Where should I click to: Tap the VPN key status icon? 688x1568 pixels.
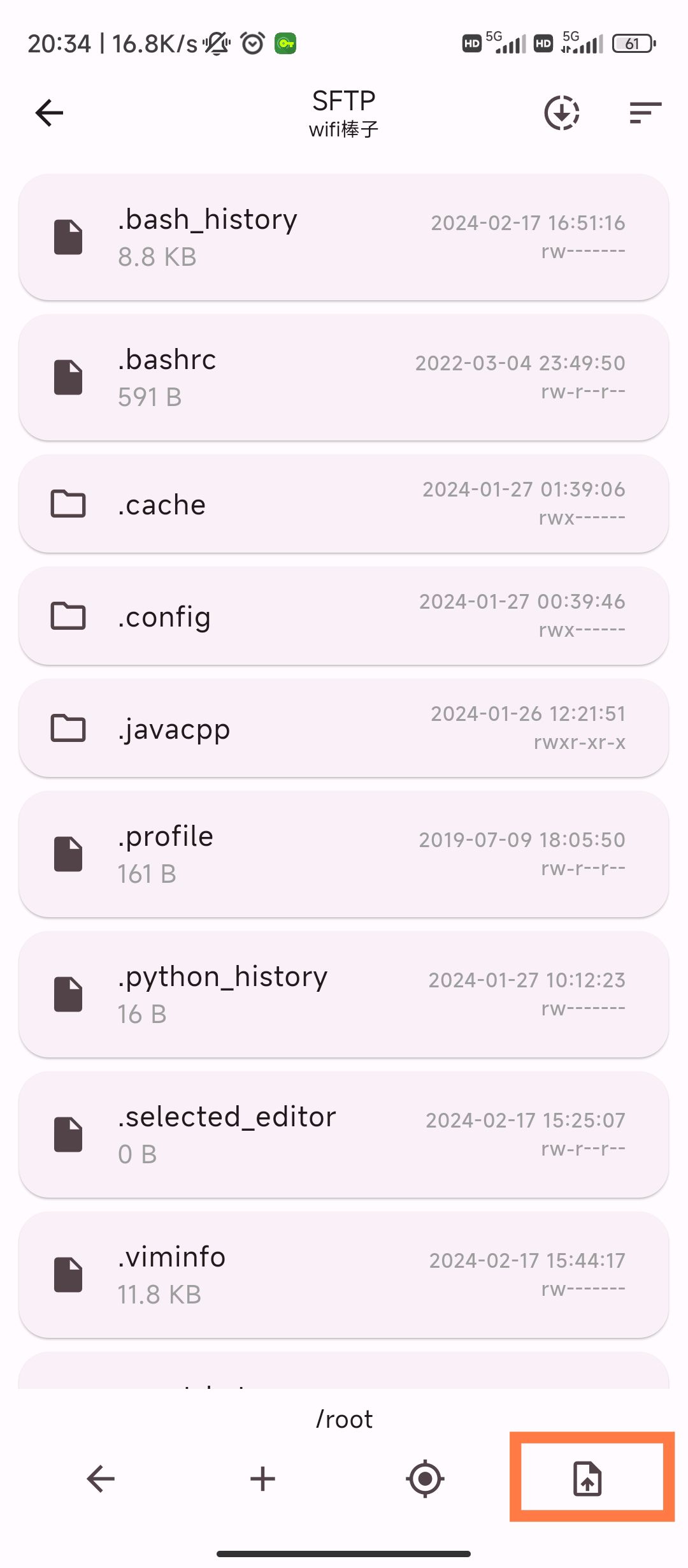point(285,43)
